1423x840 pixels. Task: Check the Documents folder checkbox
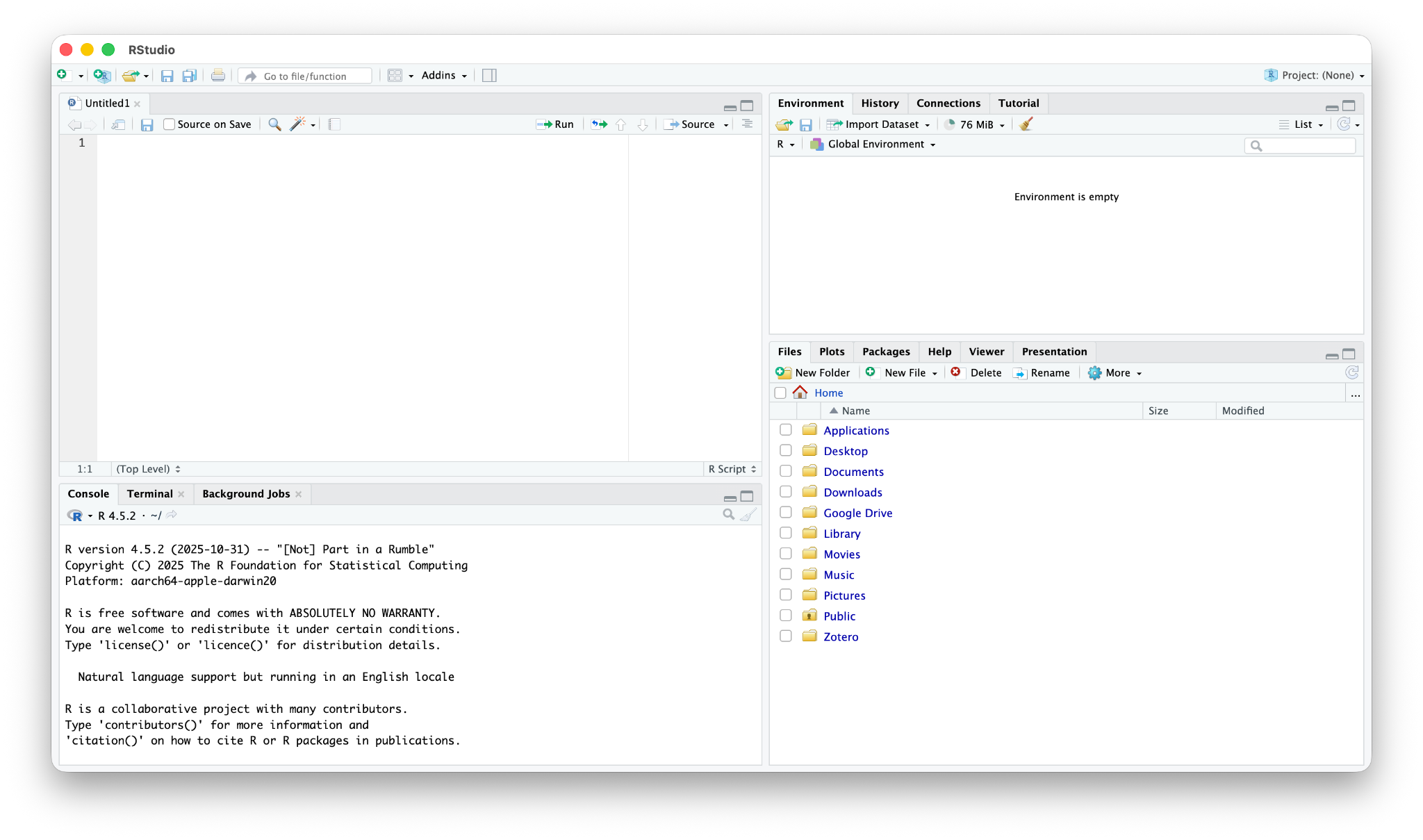click(786, 471)
